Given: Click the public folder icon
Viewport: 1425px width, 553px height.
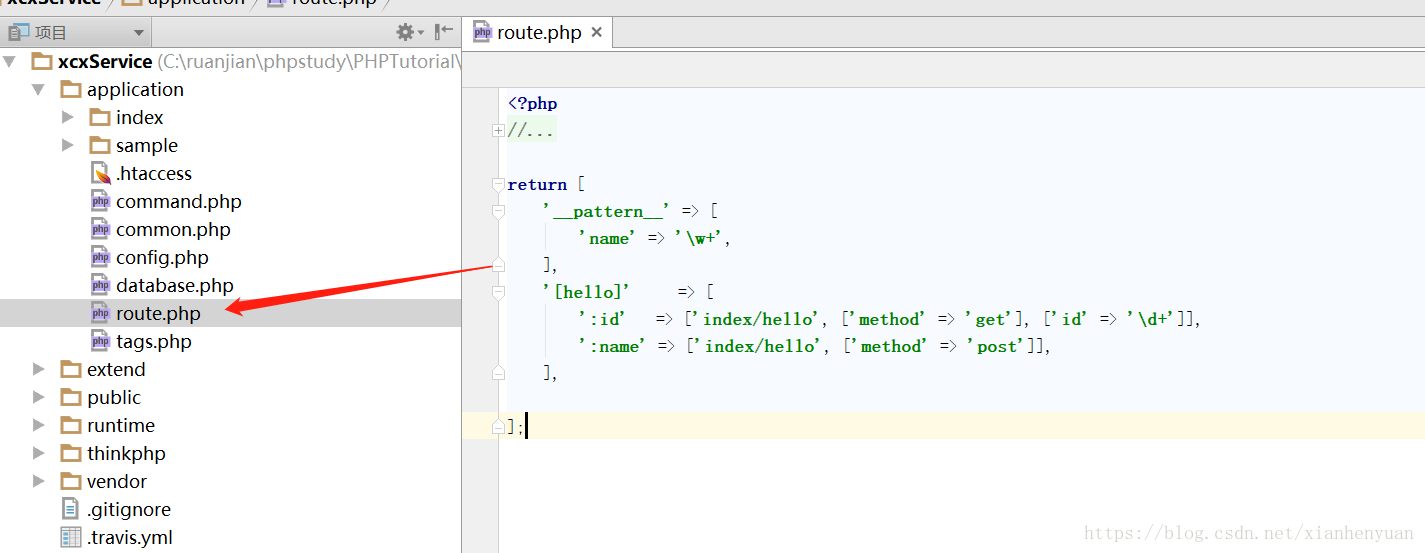Looking at the screenshot, I should [x=71, y=397].
